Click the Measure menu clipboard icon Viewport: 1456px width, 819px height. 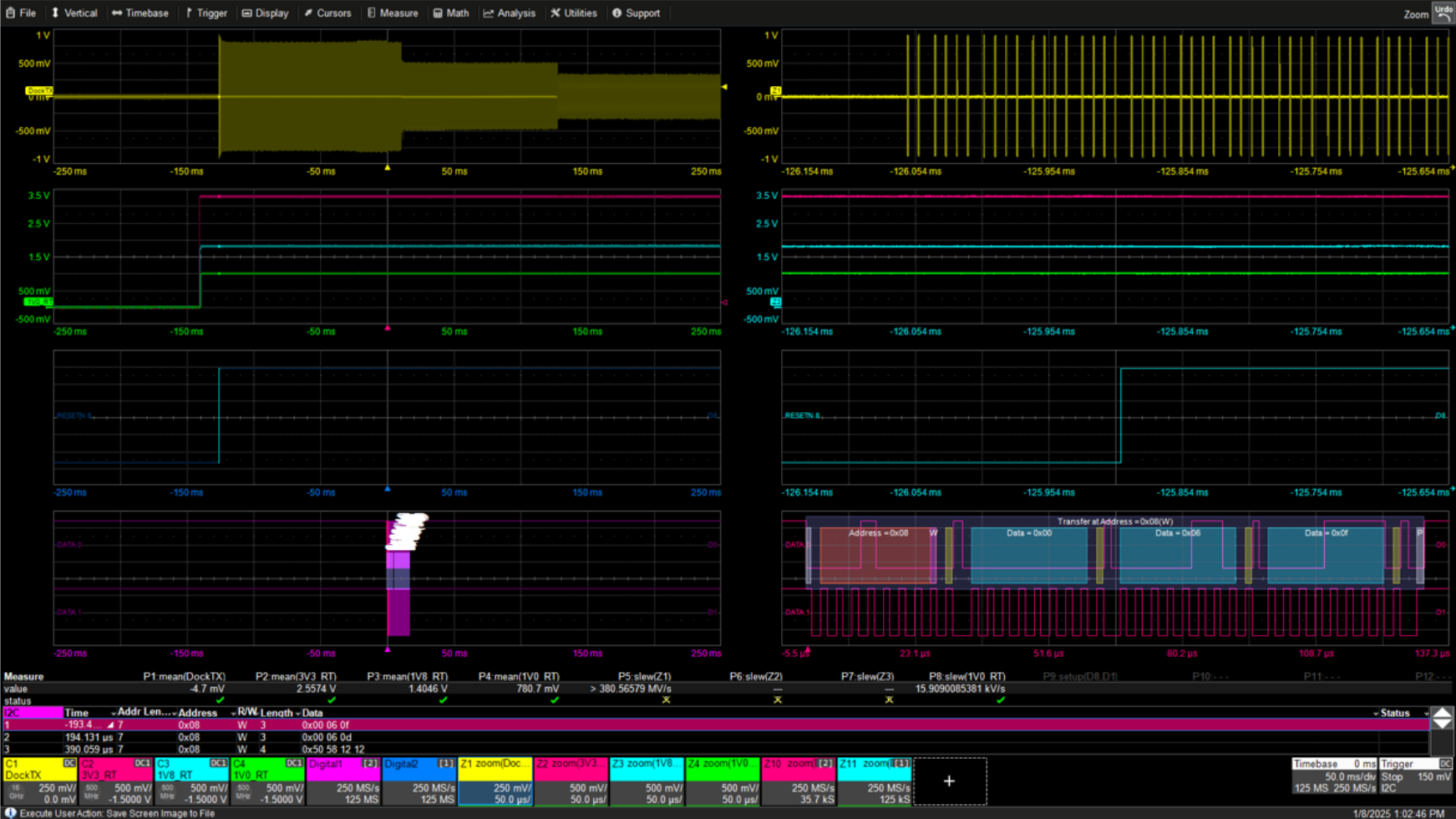[x=372, y=13]
